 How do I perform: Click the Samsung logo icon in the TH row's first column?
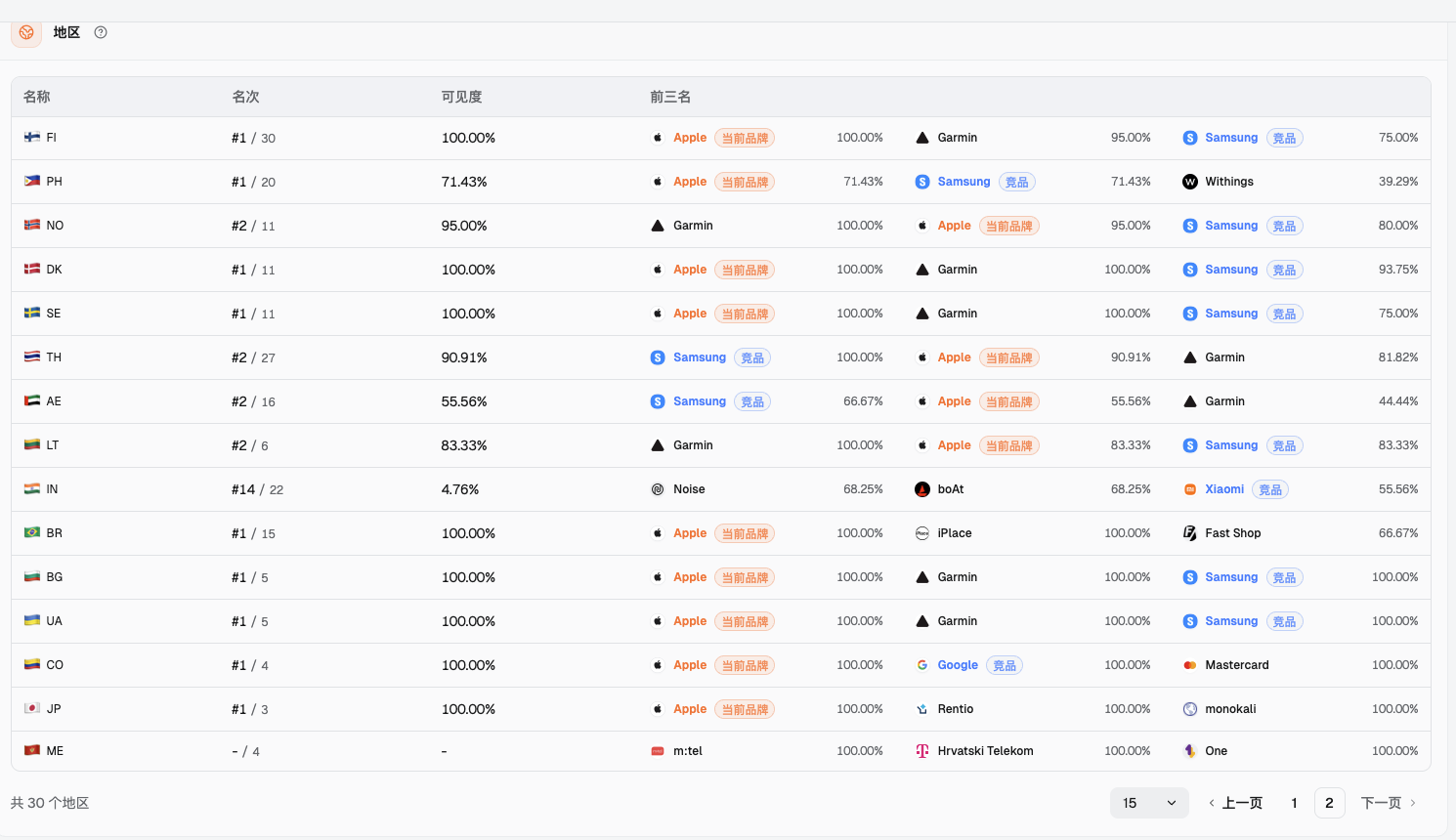[x=658, y=357]
